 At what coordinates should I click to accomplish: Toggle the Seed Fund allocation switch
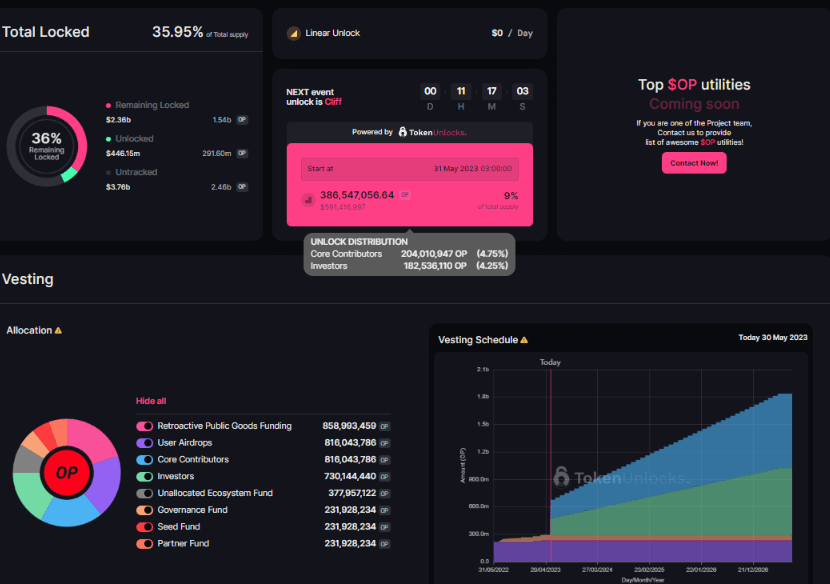(x=145, y=527)
